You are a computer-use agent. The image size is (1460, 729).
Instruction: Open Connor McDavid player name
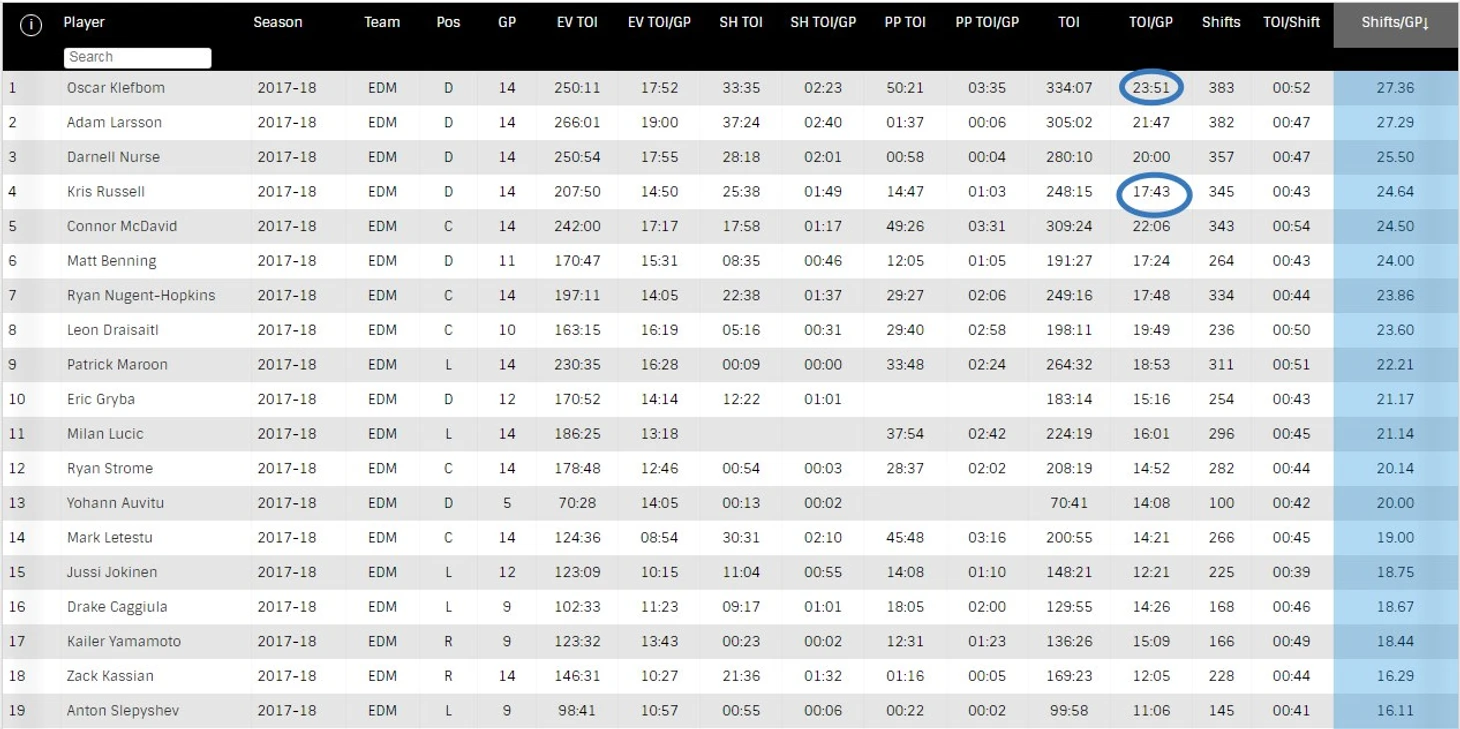point(122,226)
